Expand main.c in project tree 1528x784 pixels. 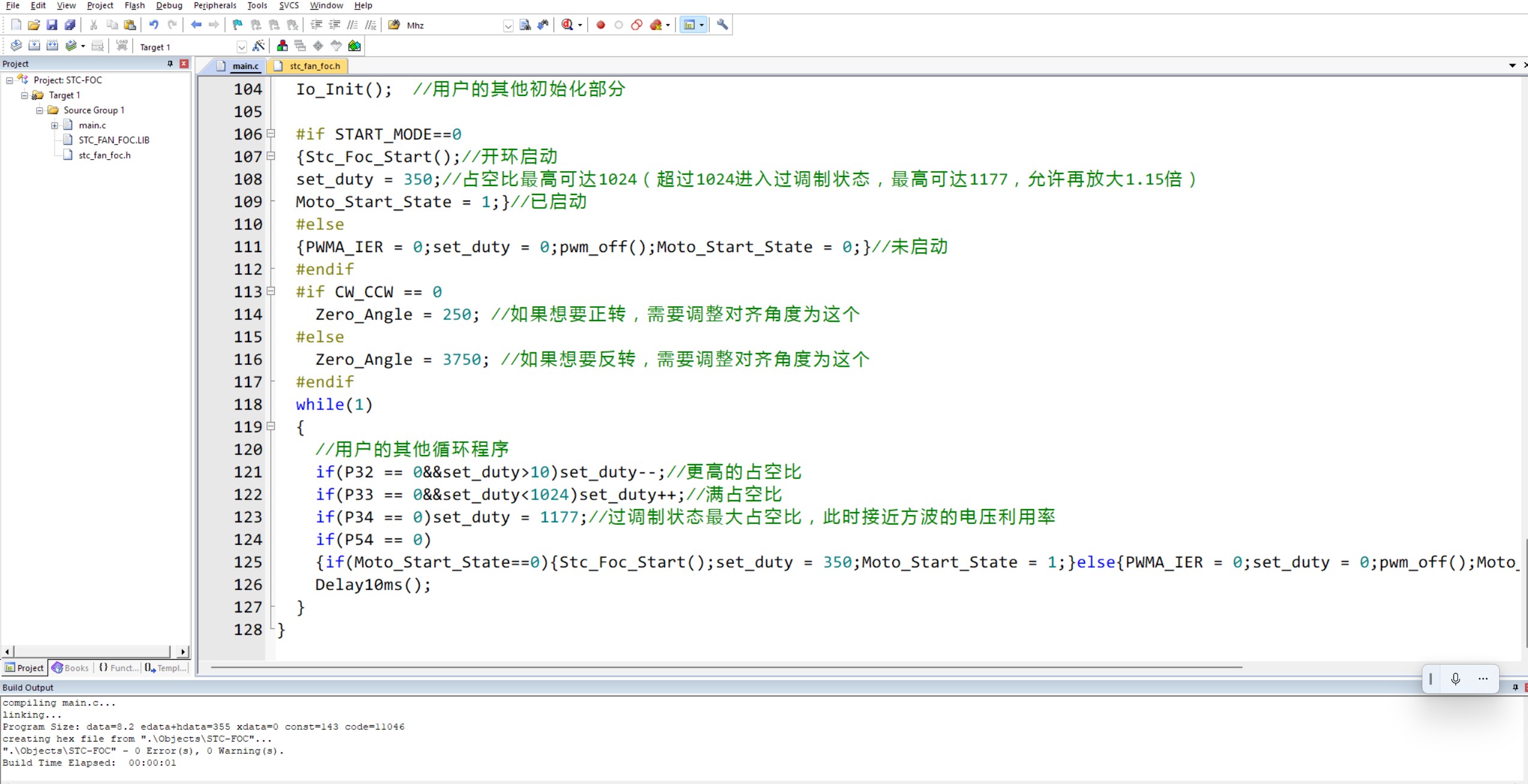54,125
